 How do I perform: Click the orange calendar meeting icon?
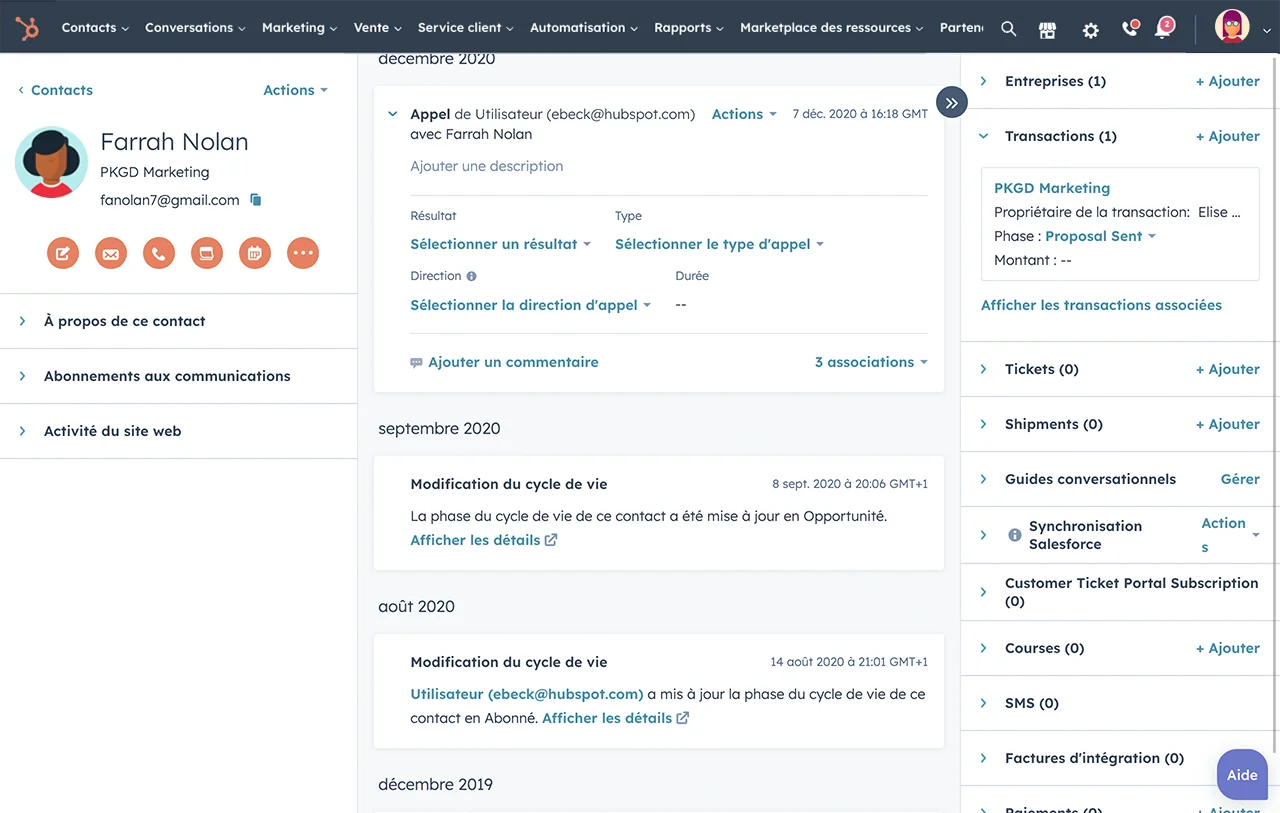point(255,253)
